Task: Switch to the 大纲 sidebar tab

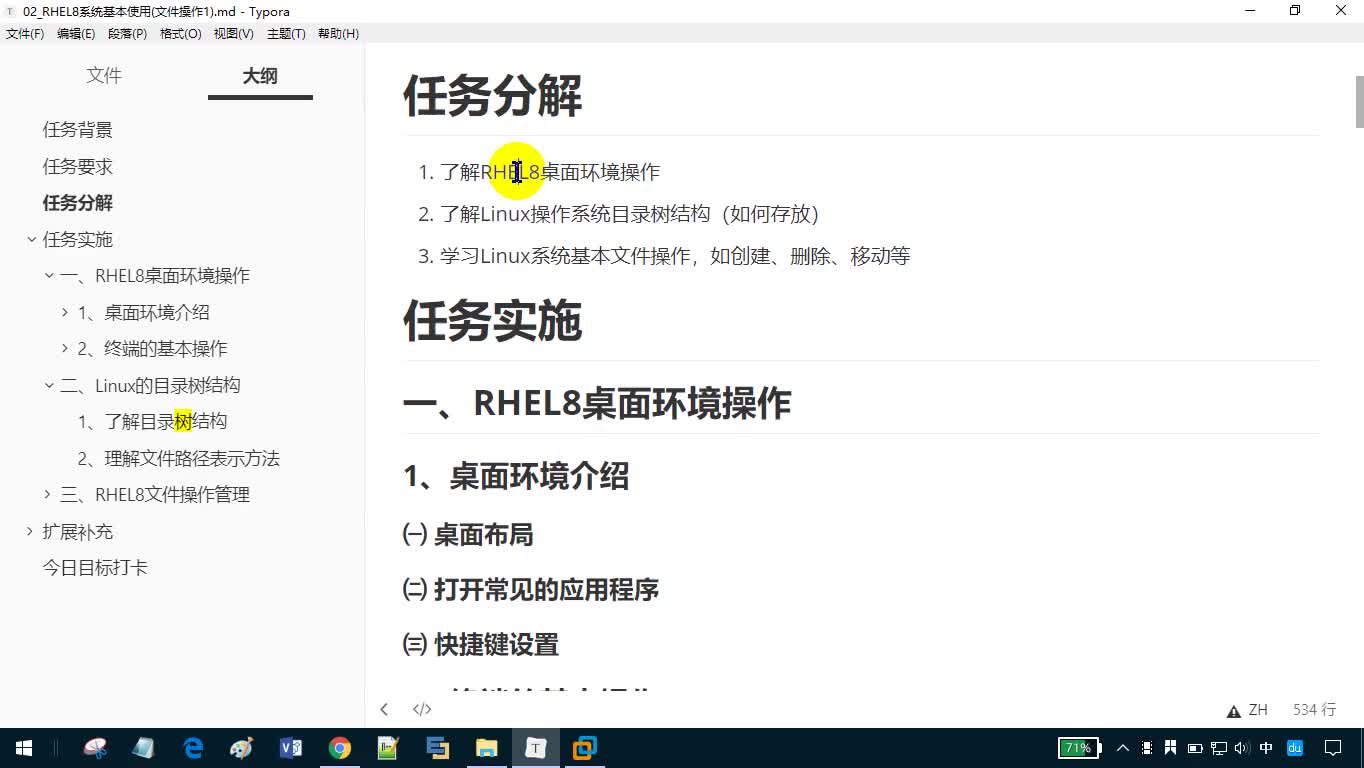Action: (x=260, y=76)
